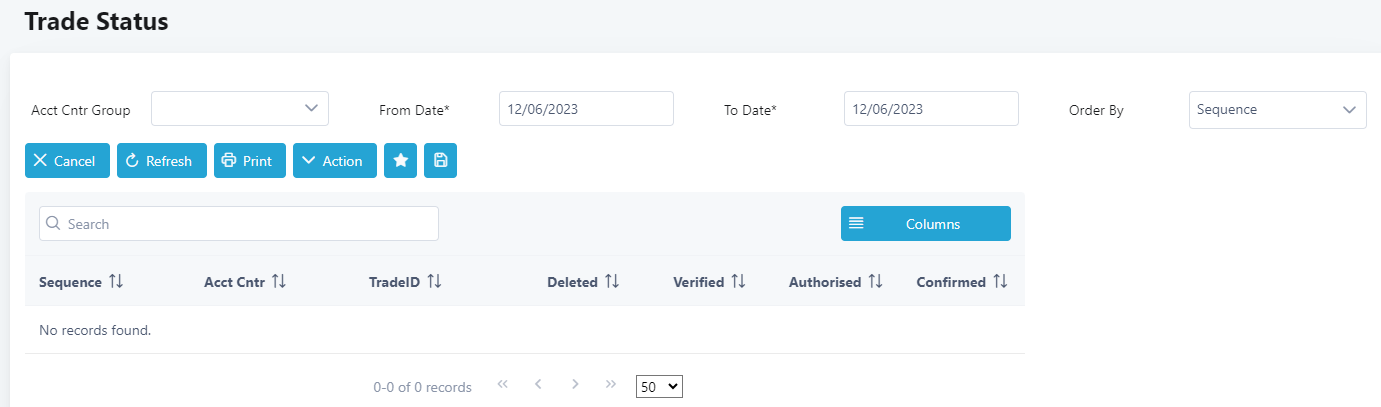This screenshot has width=1381, height=407.
Task: Open the Columns chooser button
Action: tap(925, 224)
